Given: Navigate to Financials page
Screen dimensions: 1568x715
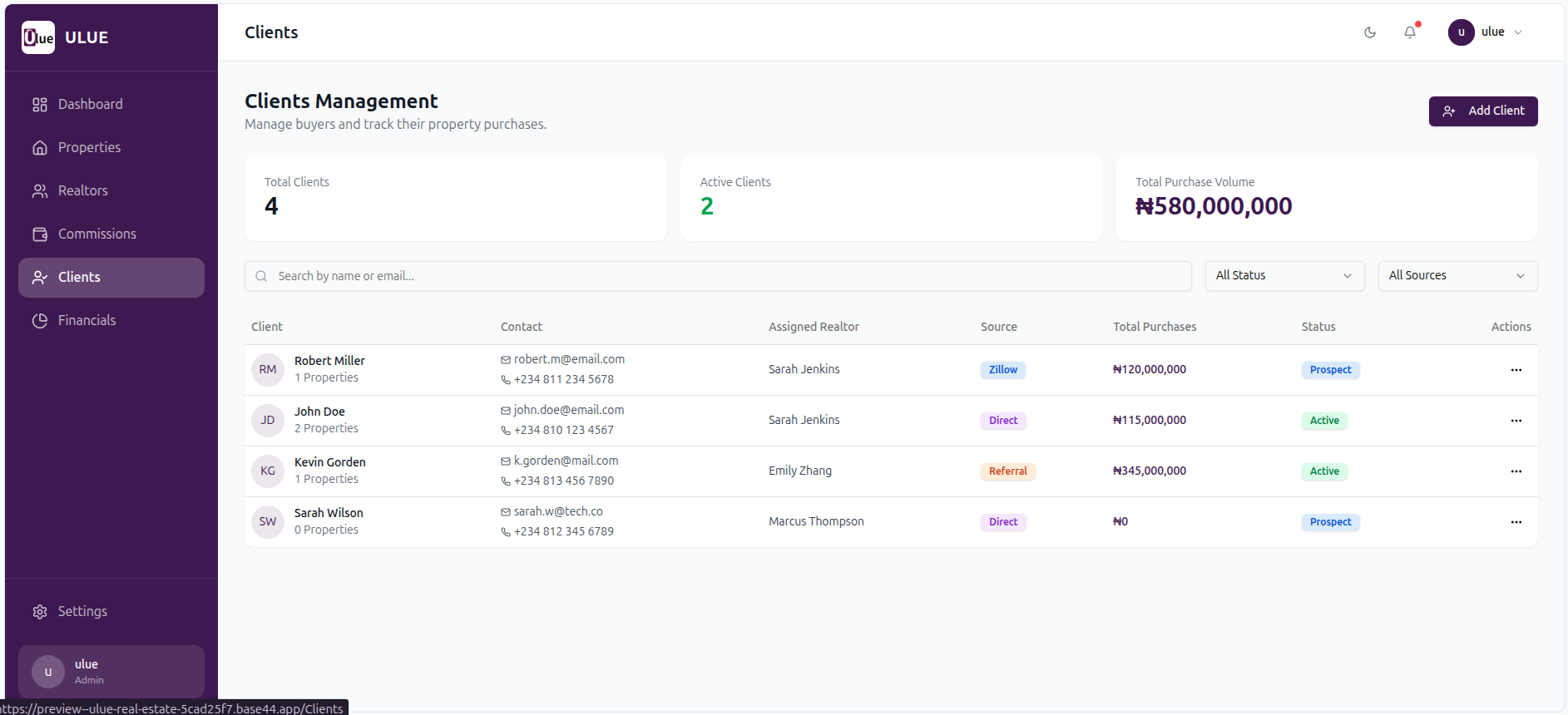Looking at the screenshot, I should pos(87,321).
